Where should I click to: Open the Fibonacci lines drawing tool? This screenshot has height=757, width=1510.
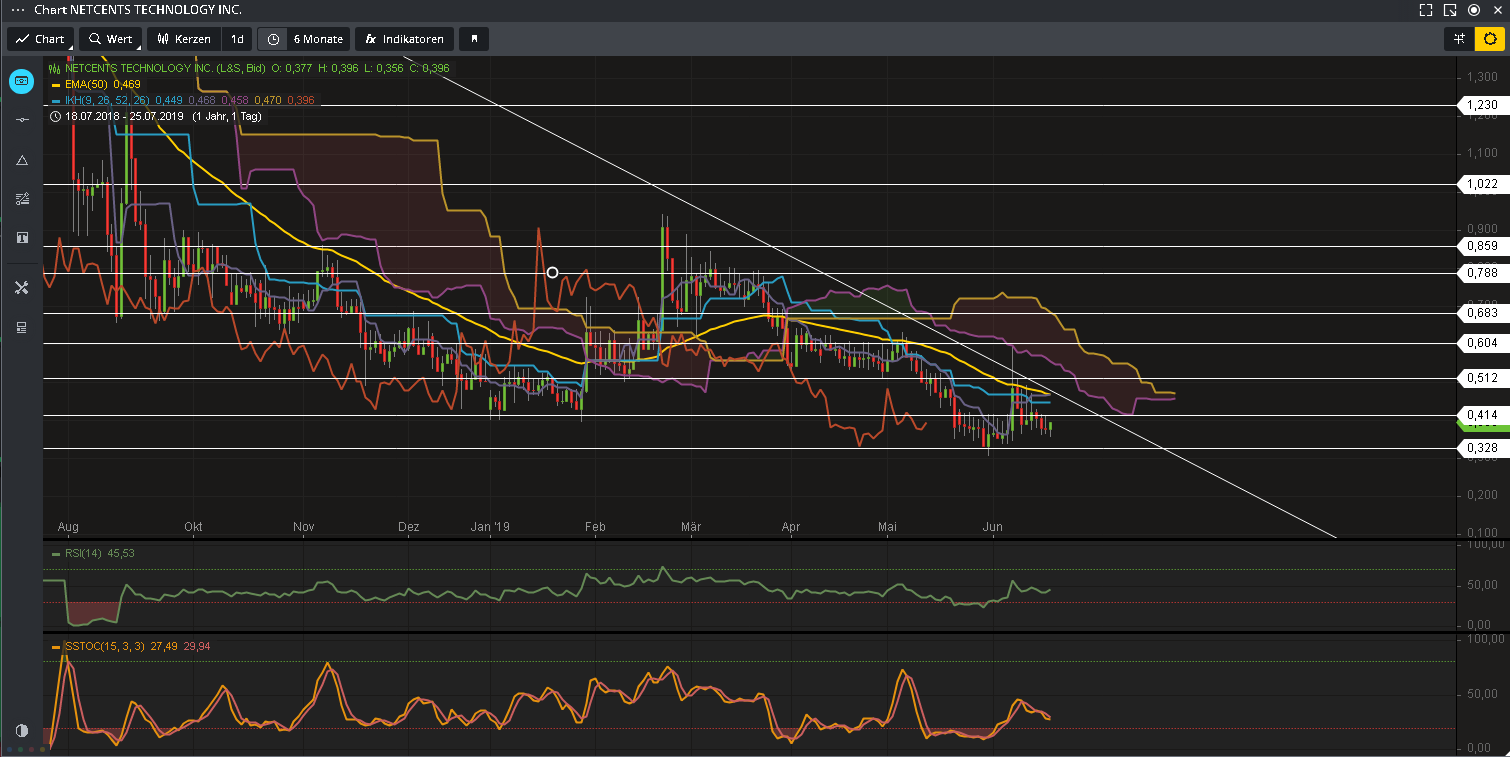[x=22, y=199]
